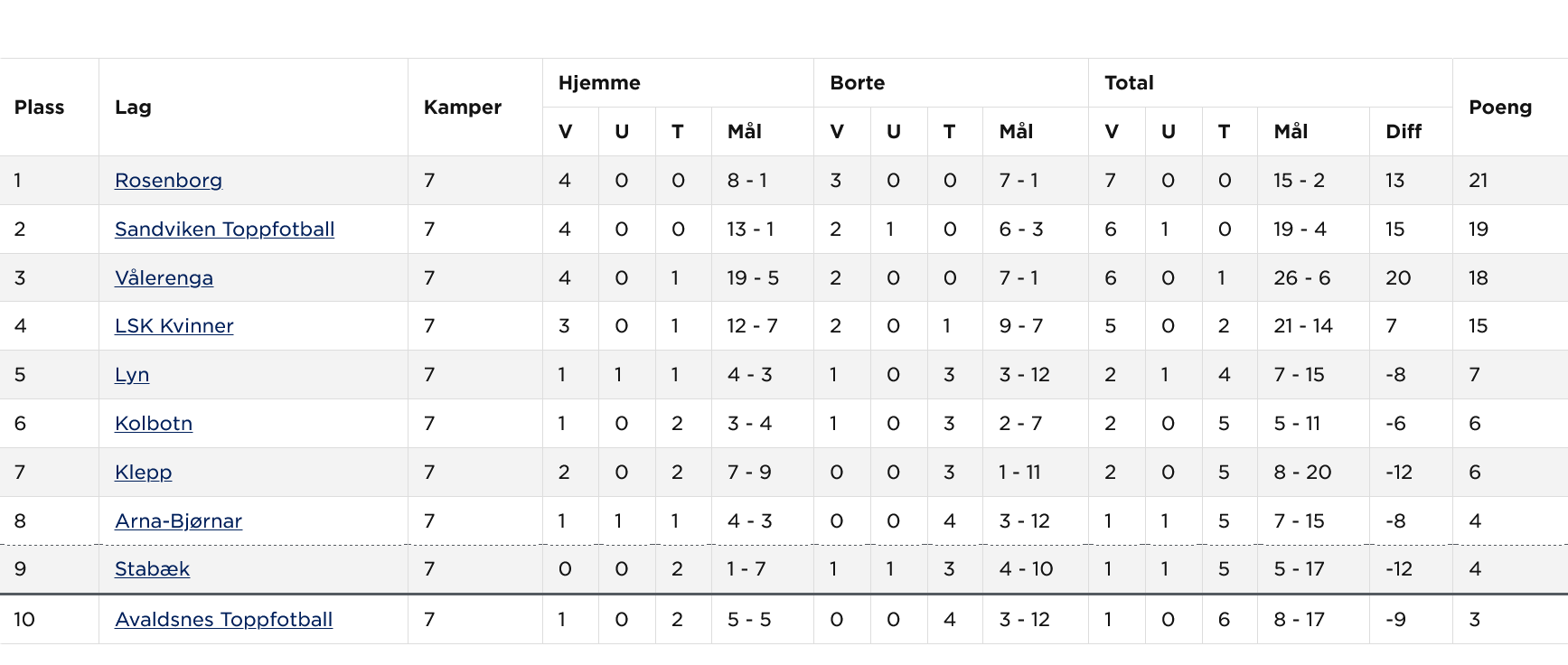Click the Borte section header

tap(855, 82)
